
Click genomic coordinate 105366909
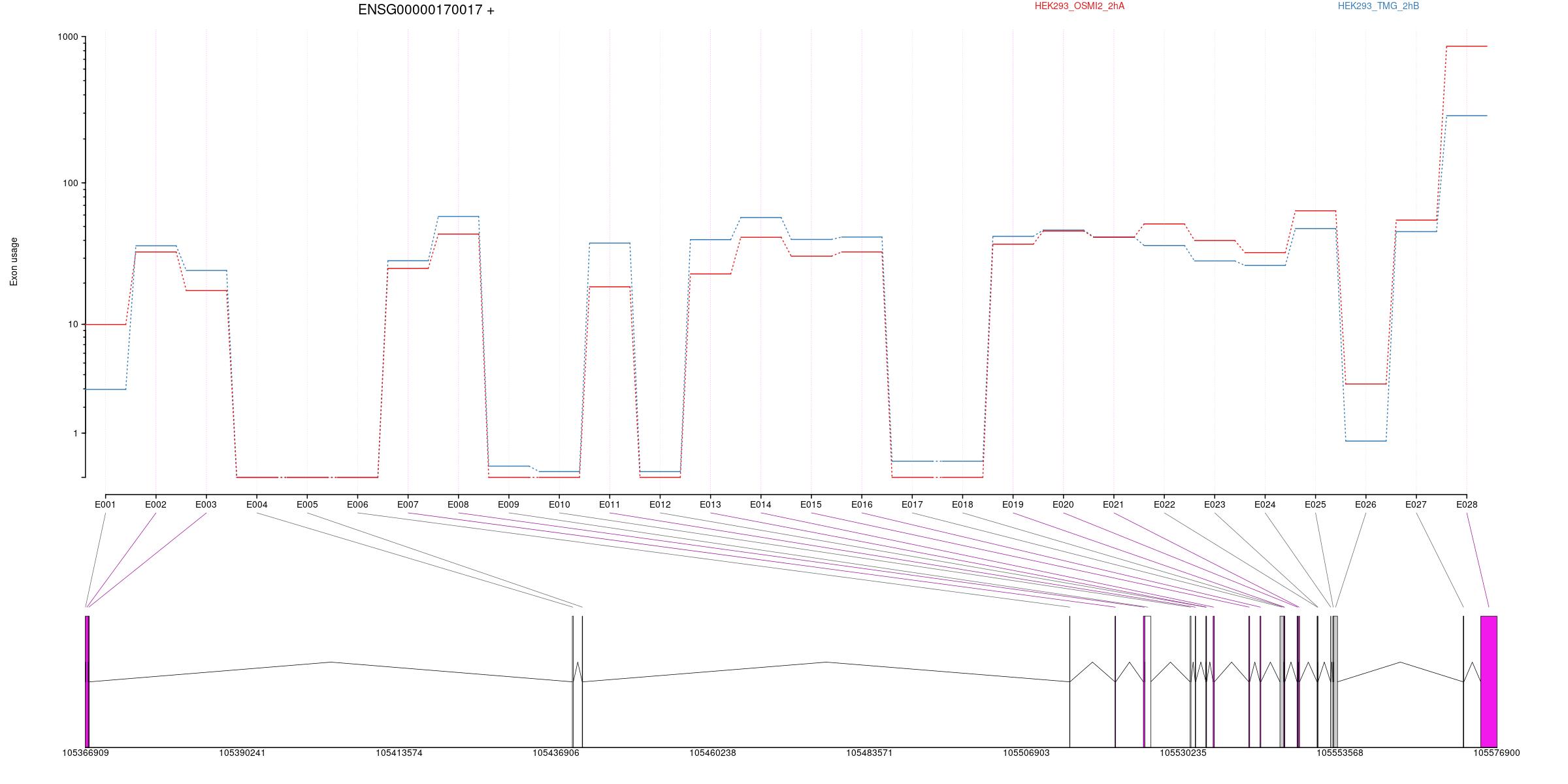[x=86, y=753]
